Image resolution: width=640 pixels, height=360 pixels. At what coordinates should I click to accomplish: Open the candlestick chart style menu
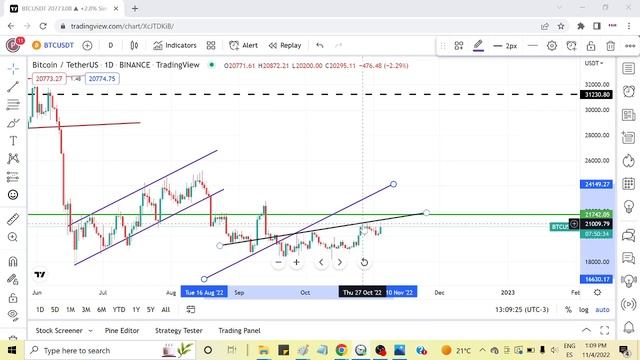pyautogui.click(x=134, y=45)
